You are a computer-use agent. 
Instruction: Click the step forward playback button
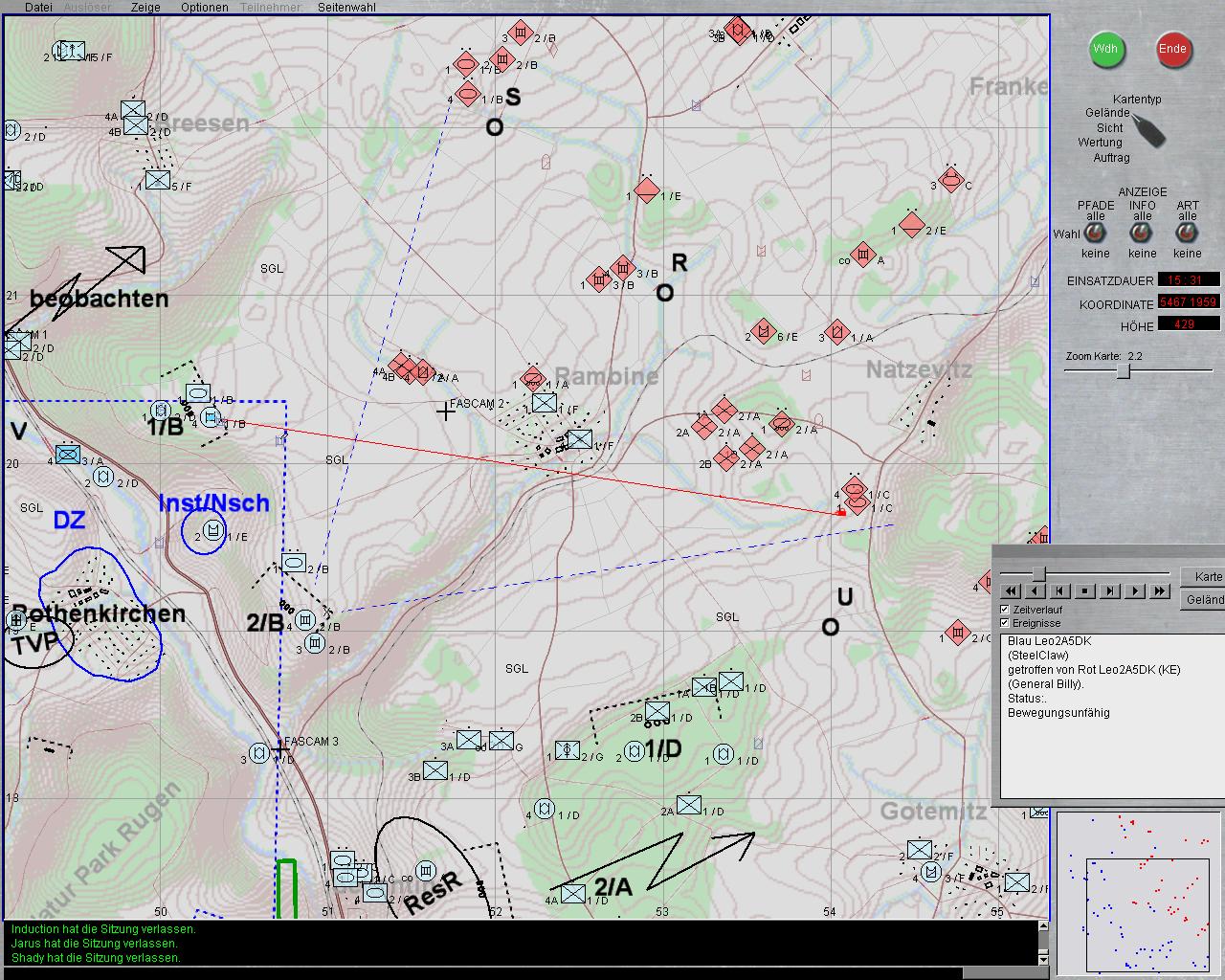(1109, 591)
